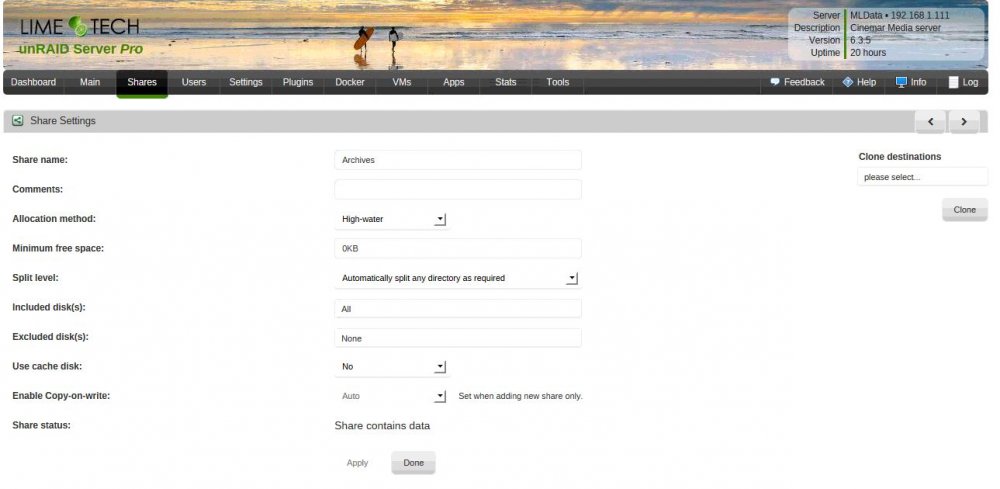Click the 'unRAID Server Pro' title text
The image size is (1000, 489).
[x=80, y=50]
